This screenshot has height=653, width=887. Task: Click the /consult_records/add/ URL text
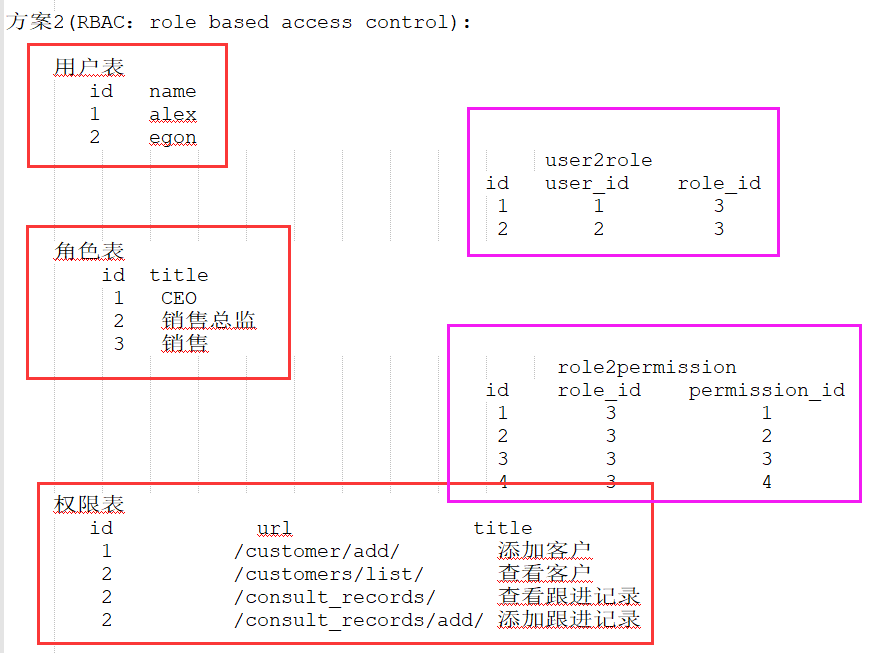coord(358,620)
